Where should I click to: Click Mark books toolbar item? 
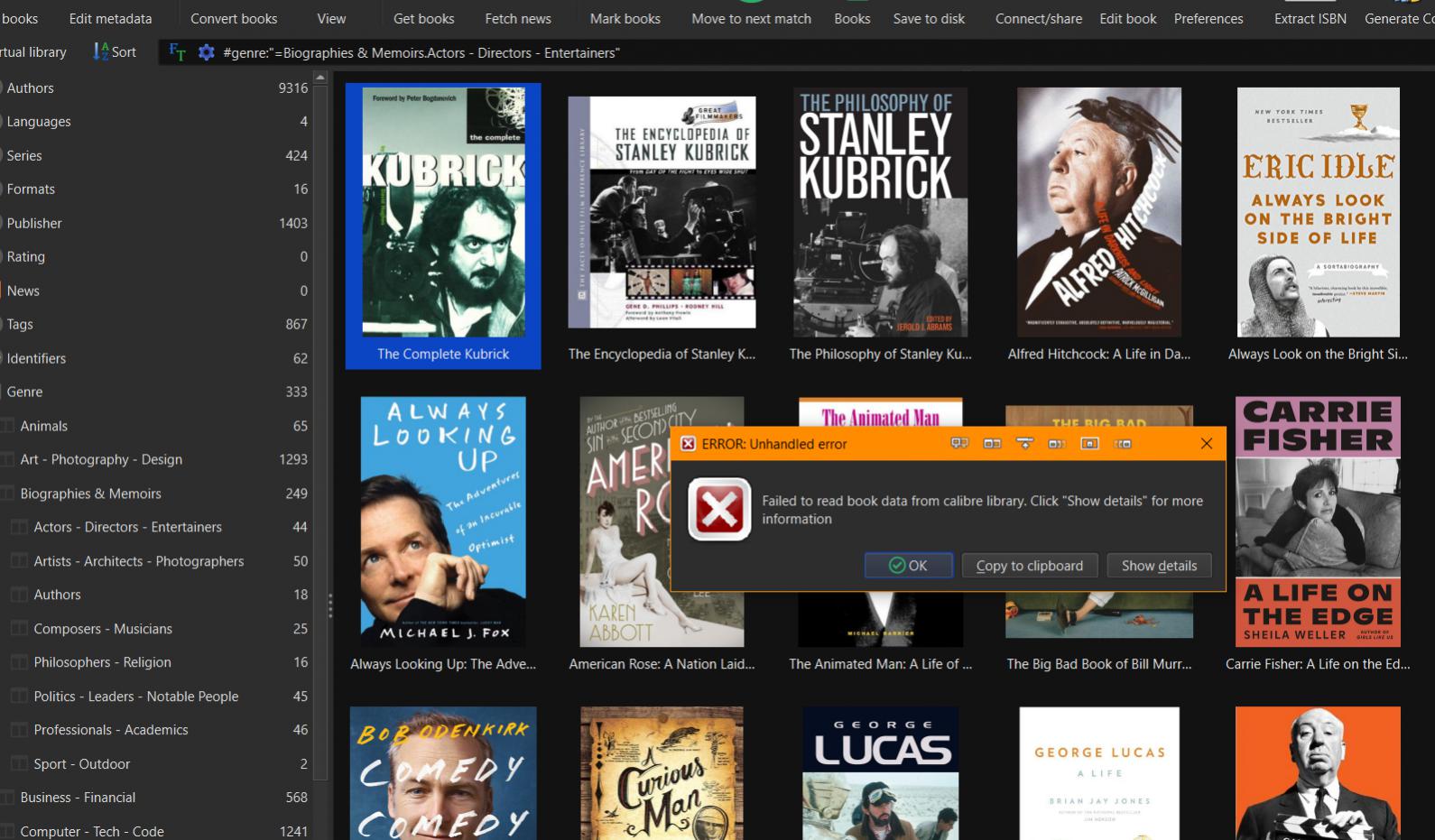pyautogui.click(x=625, y=18)
